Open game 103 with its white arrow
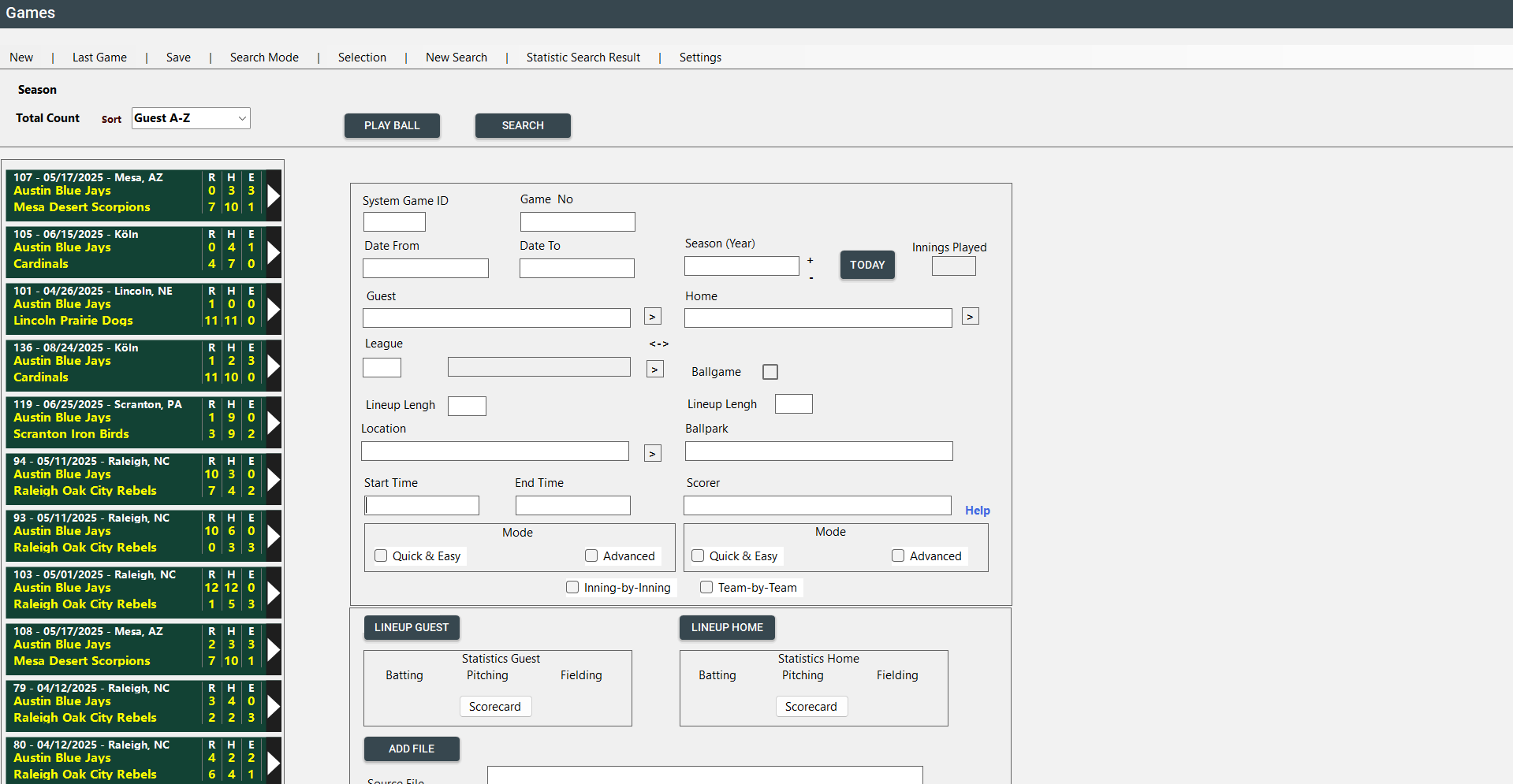The width and height of the screenshot is (1513, 784). [274, 593]
